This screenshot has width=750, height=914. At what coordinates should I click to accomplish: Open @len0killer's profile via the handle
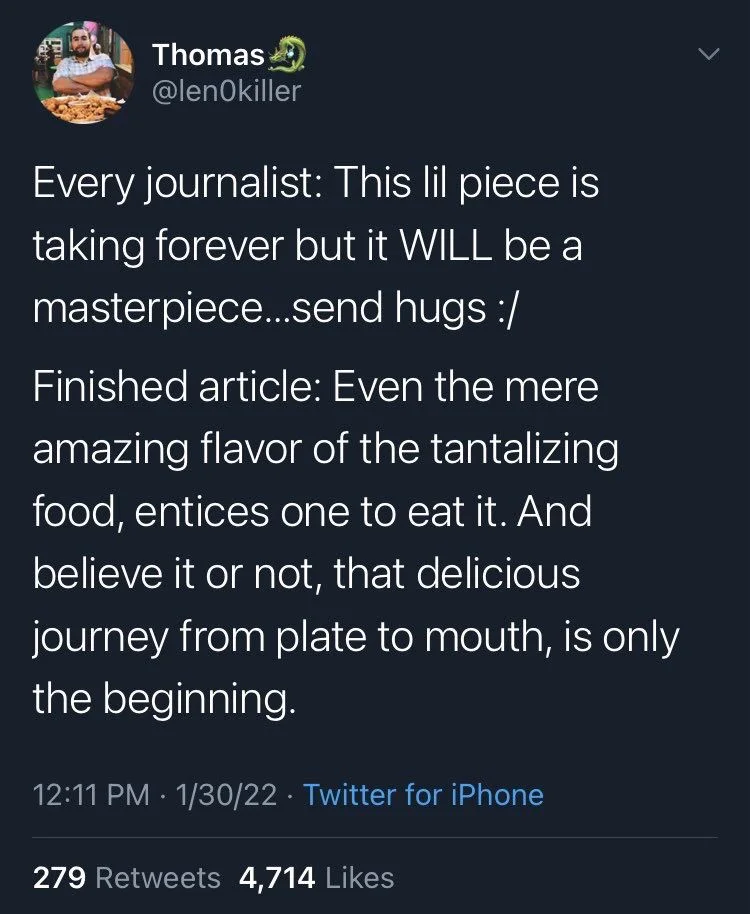pyautogui.click(x=230, y=89)
